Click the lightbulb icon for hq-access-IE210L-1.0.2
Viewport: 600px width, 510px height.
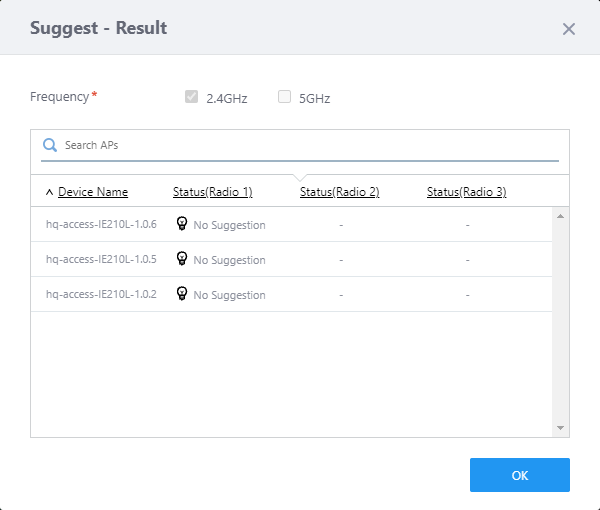tap(182, 293)
